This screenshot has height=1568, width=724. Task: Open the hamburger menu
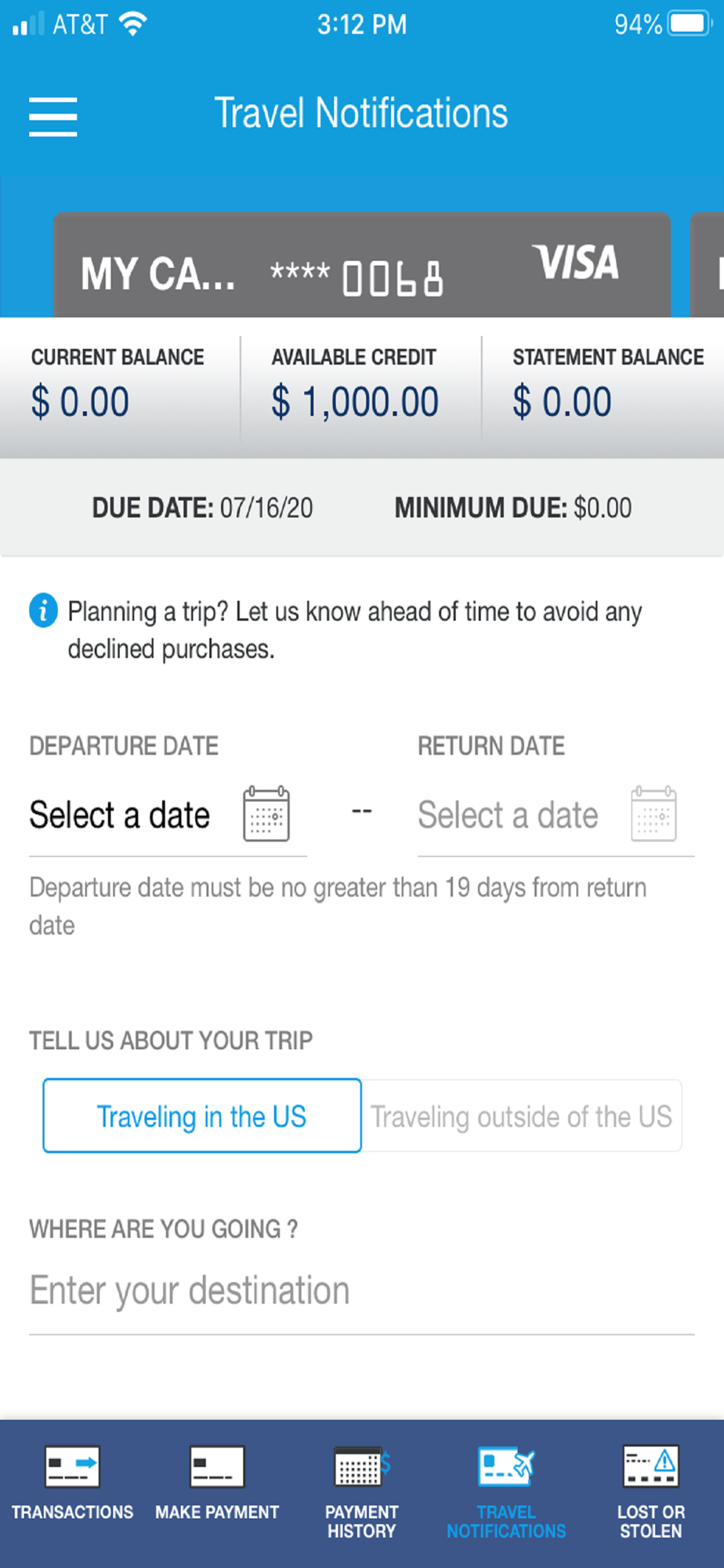53,116
